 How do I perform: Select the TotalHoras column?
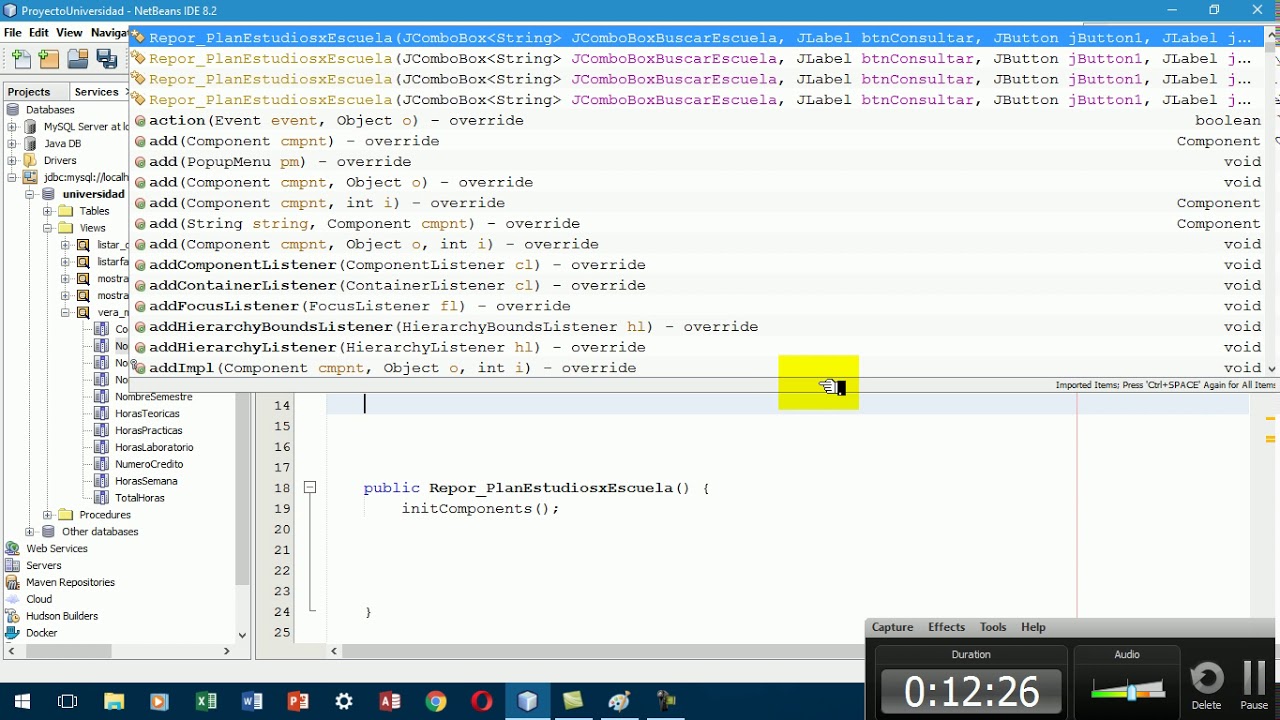point(139,498)
